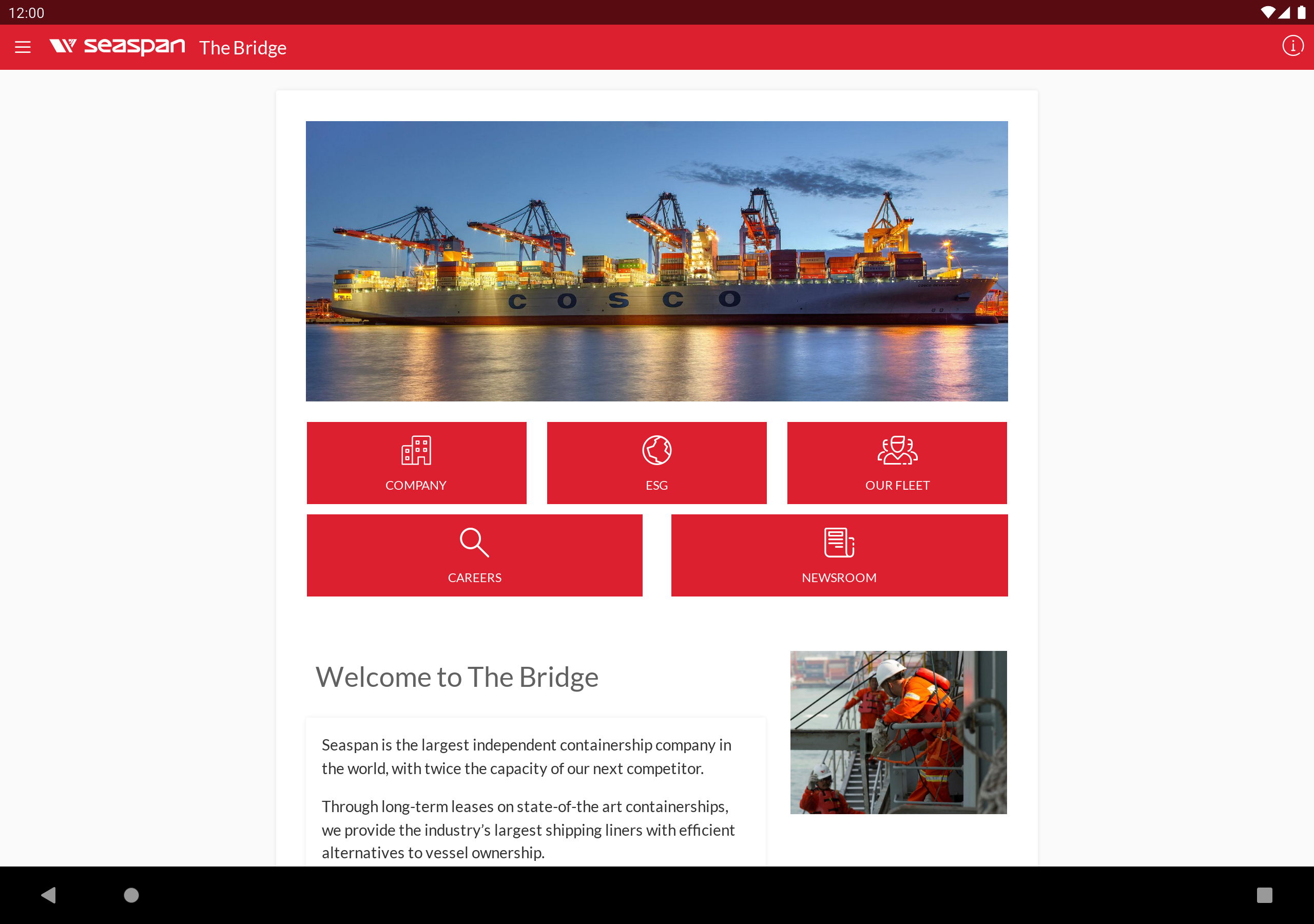This screenshot has height=924, width=1314.
Task: Tap 'The Bridge' title in header
Action: point(243,48)
